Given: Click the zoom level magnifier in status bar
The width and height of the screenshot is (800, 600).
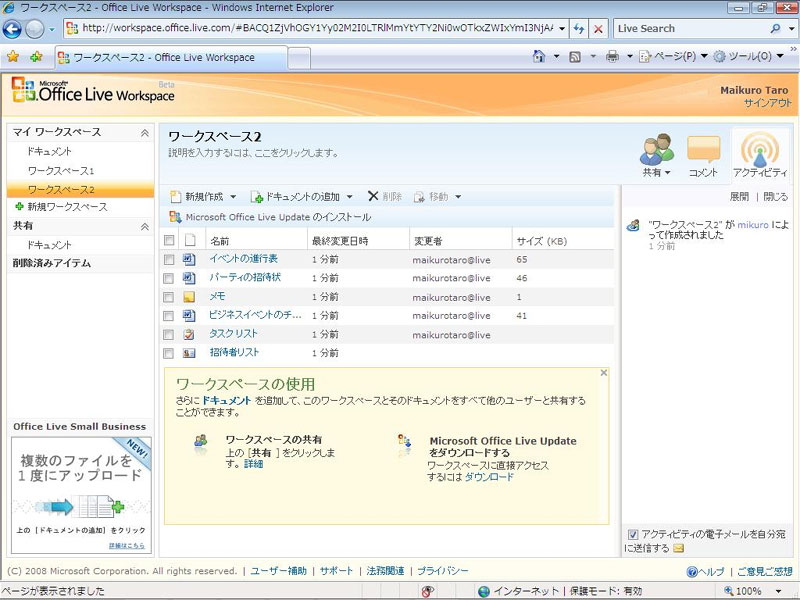Looking at the screenshot, I should tap(729, 591).
